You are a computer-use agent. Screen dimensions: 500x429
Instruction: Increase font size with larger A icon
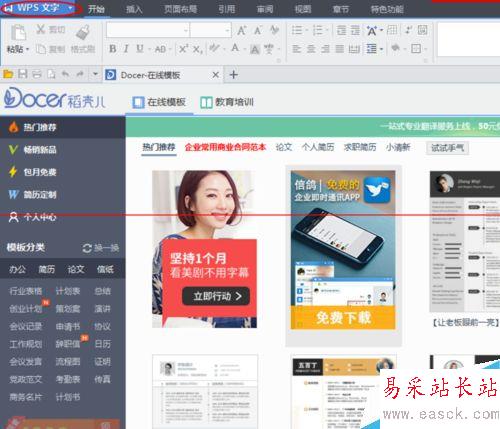point(242,30)
